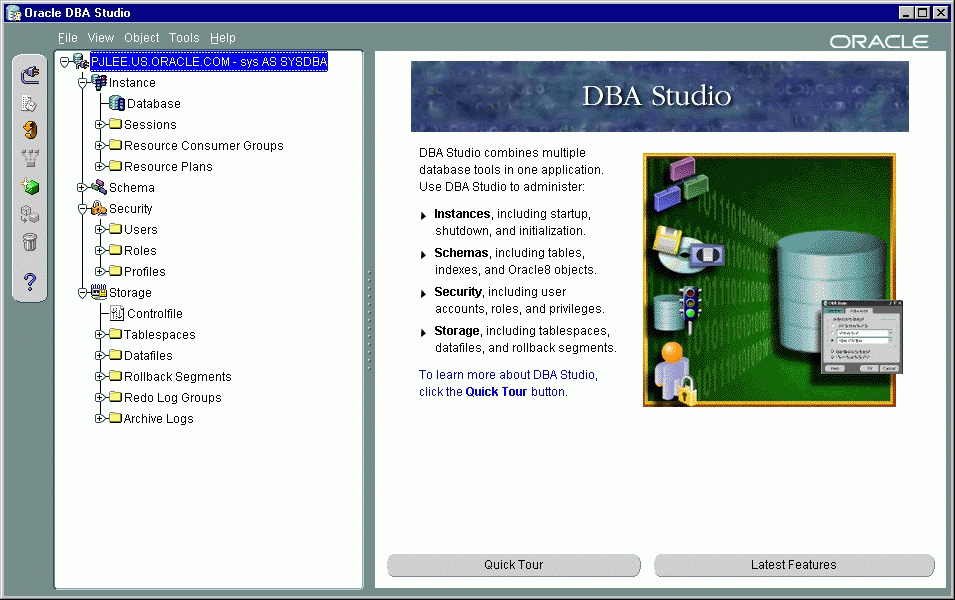The height and width of the screenshot is (600, 955).
Task: Select the Database icon under Instance
Action: point(116,103)
